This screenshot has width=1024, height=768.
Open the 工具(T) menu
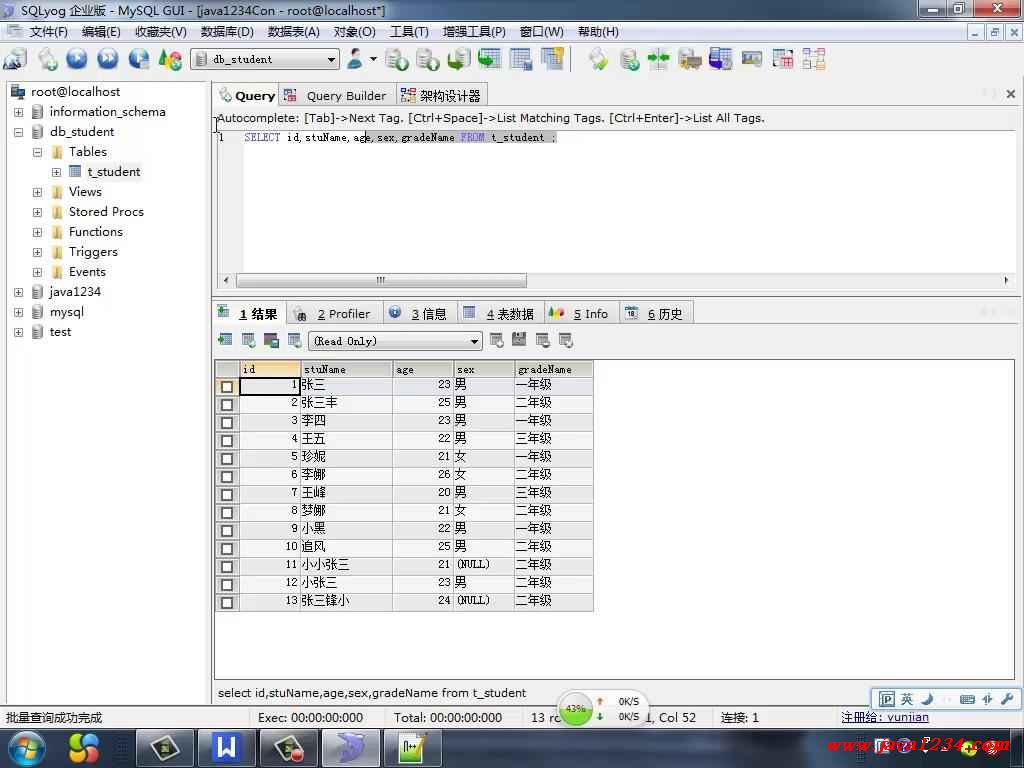coord(409,32)
